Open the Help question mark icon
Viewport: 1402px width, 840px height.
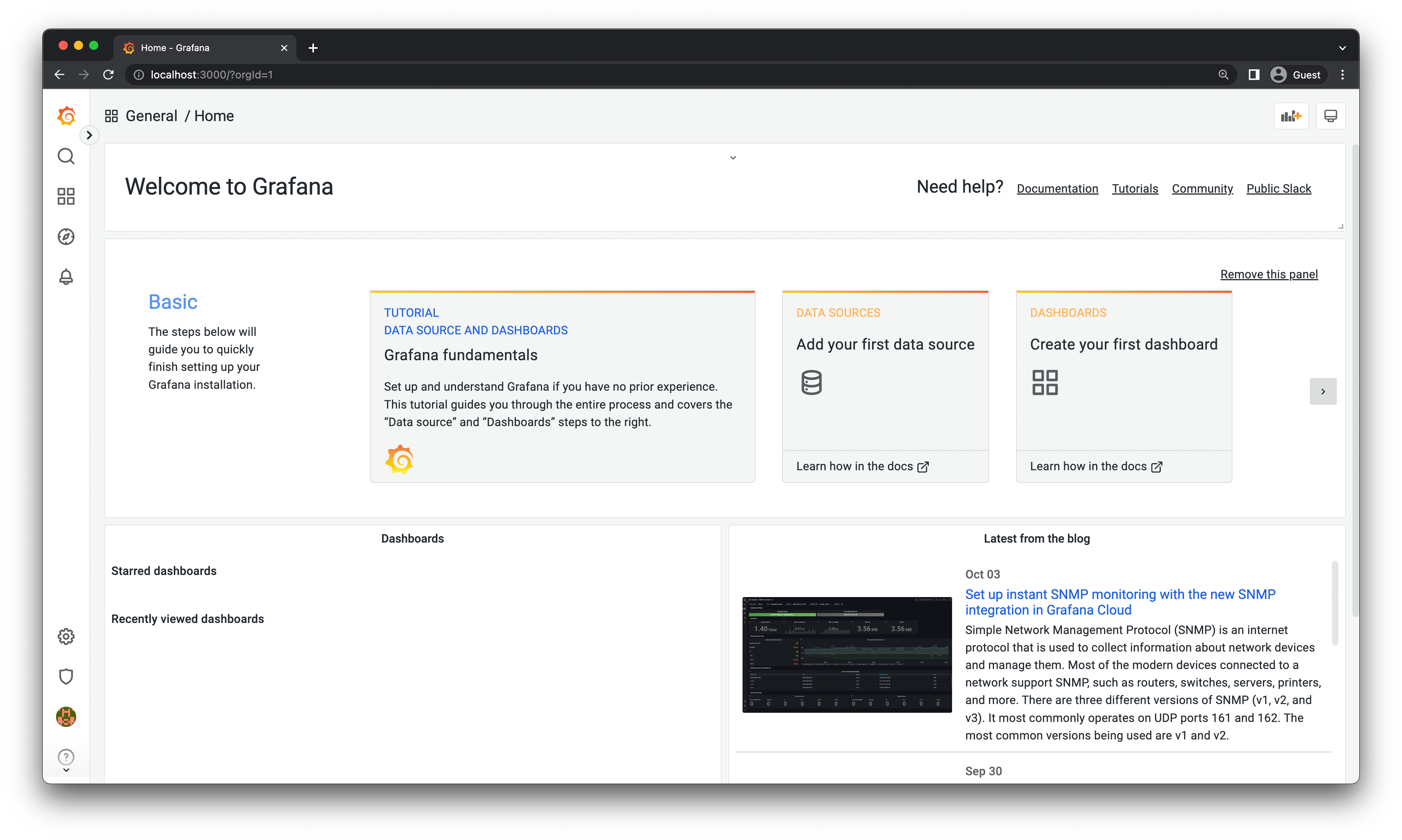pos(66,757)
